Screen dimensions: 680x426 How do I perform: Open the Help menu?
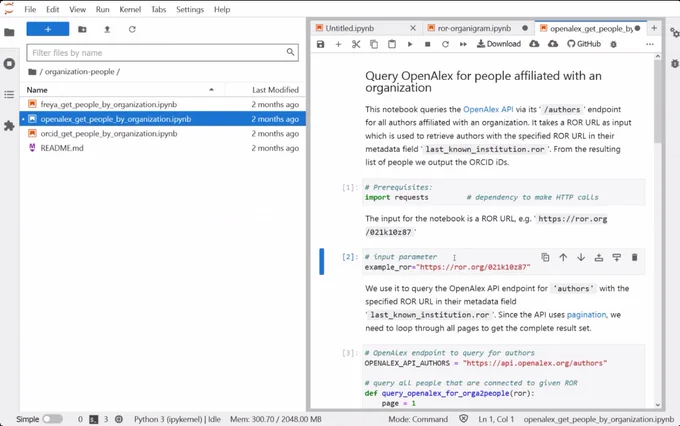222,9
